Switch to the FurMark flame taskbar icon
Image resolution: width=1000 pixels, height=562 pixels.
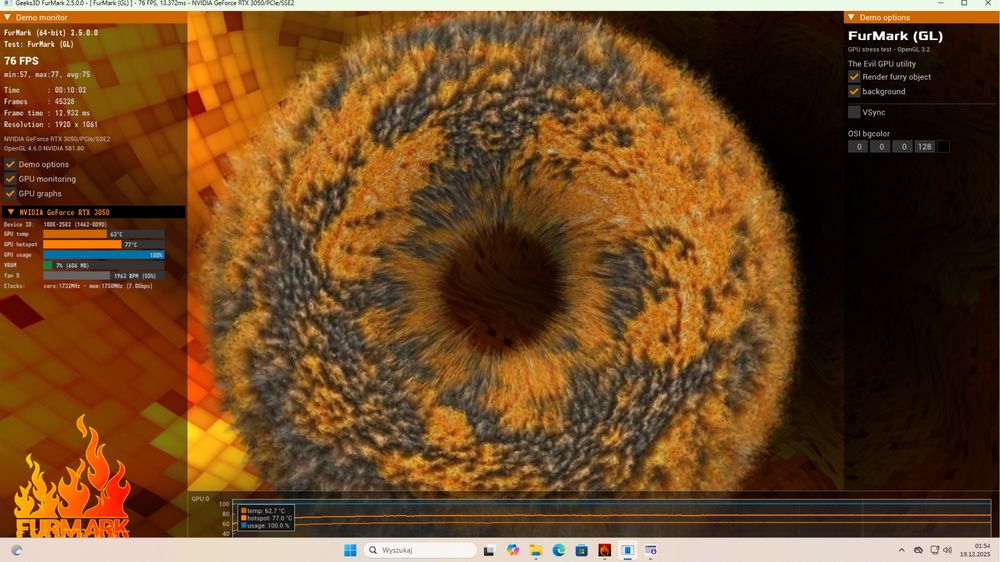(605, 550)
